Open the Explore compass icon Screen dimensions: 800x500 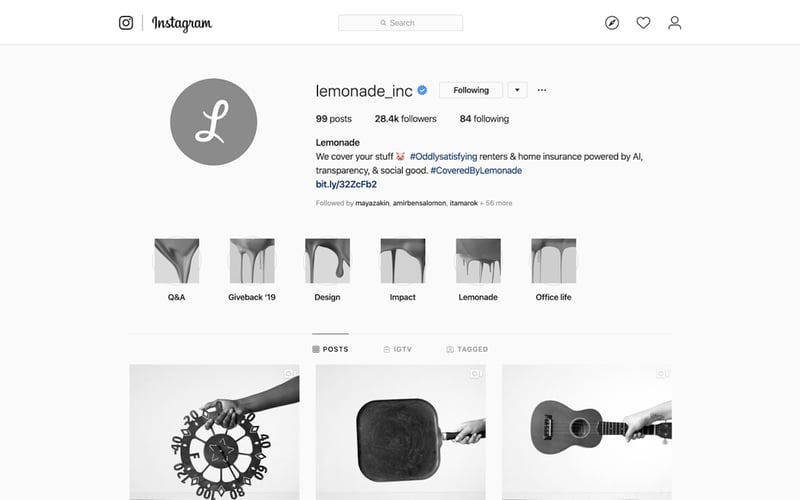pyautogui.click(x=612, y=23)
